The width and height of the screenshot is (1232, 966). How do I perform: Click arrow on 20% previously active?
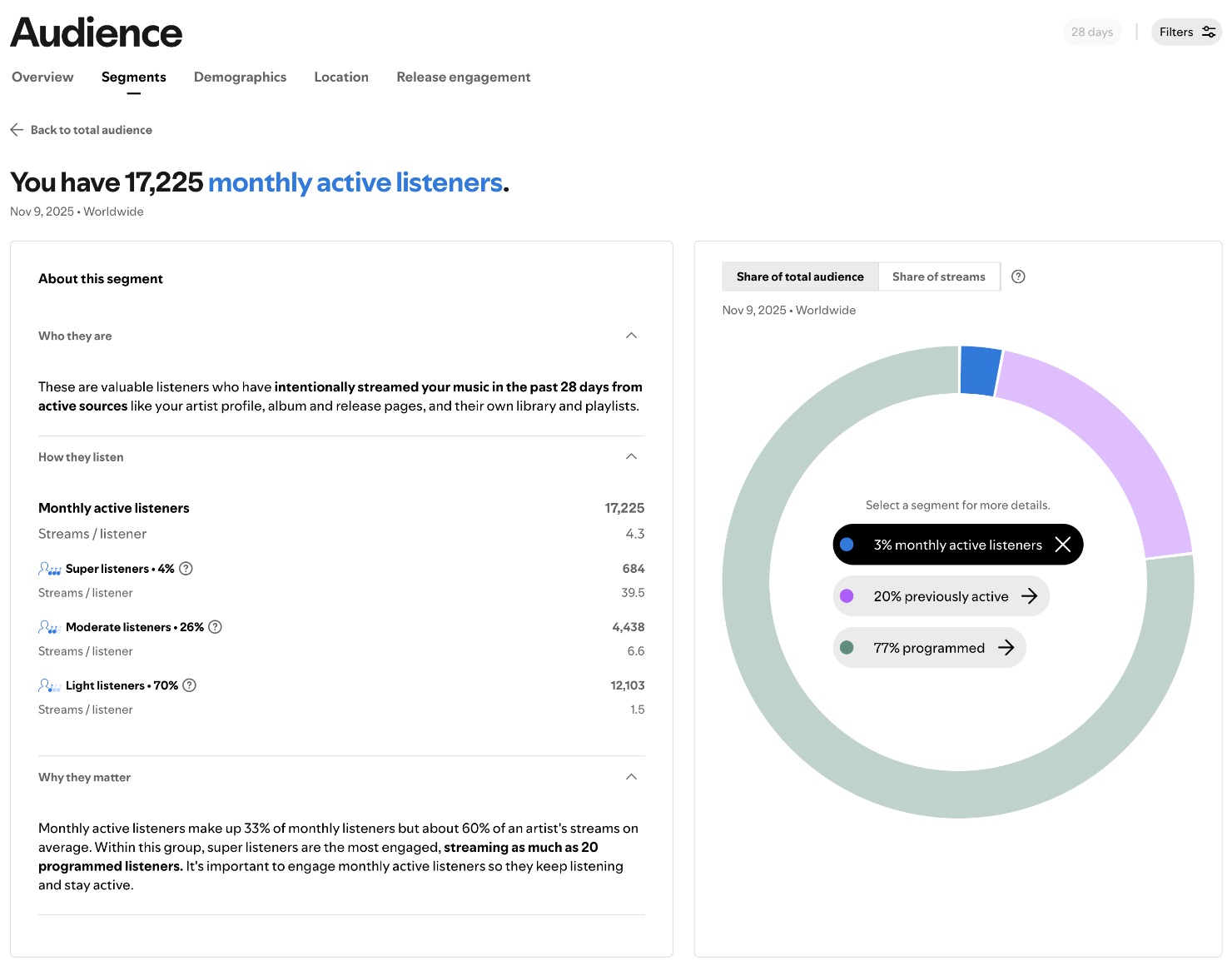(x=1029, y=596)
